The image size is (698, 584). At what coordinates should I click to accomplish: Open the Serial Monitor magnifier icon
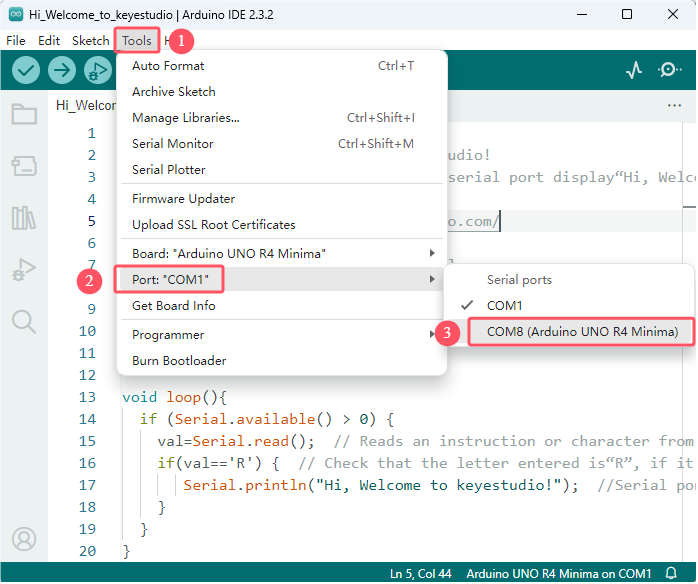pos(670,70)
